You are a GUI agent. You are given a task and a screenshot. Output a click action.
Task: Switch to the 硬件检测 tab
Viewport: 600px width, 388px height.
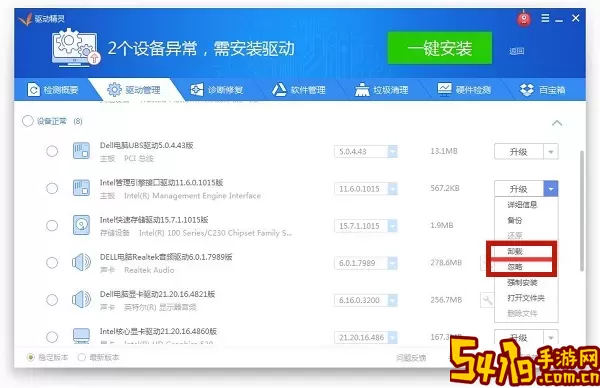coord(464,90)
